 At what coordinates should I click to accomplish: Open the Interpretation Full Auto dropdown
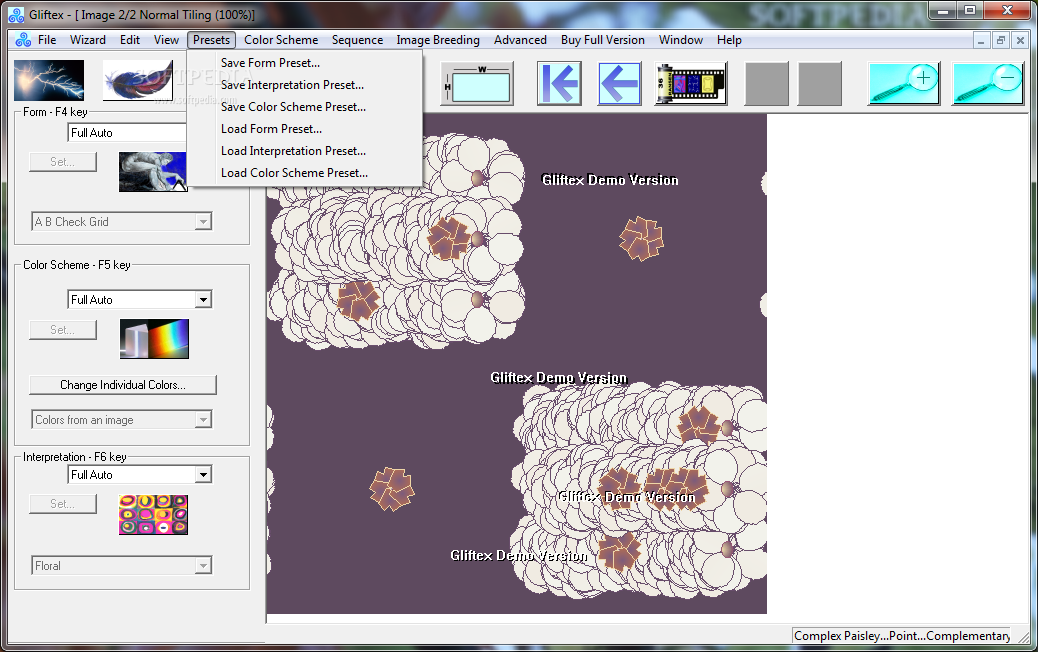[x=140, y=475]
